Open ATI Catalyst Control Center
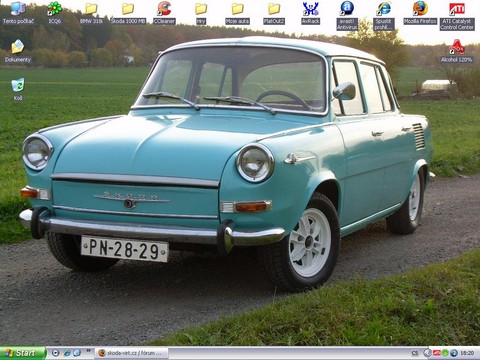 click(457, 16)
